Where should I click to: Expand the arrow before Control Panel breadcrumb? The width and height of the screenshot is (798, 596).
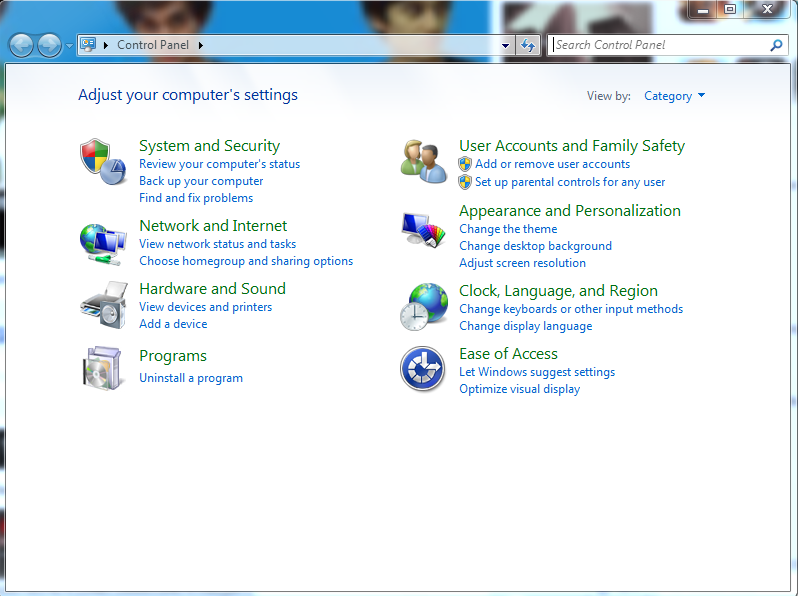(x=106, y=45)
